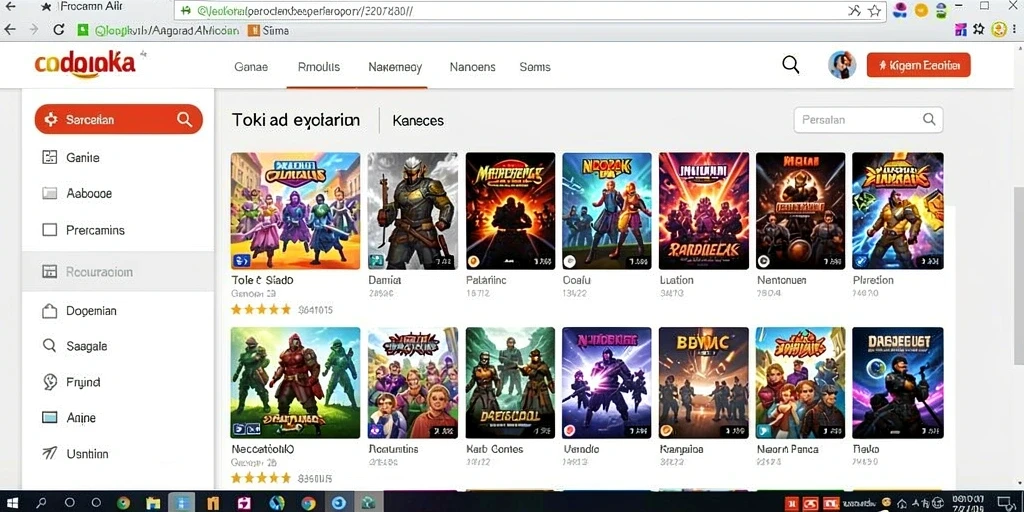Click the red Sarcerian search button
This screenshot has height=512, width=1024.
coord(119,120)
